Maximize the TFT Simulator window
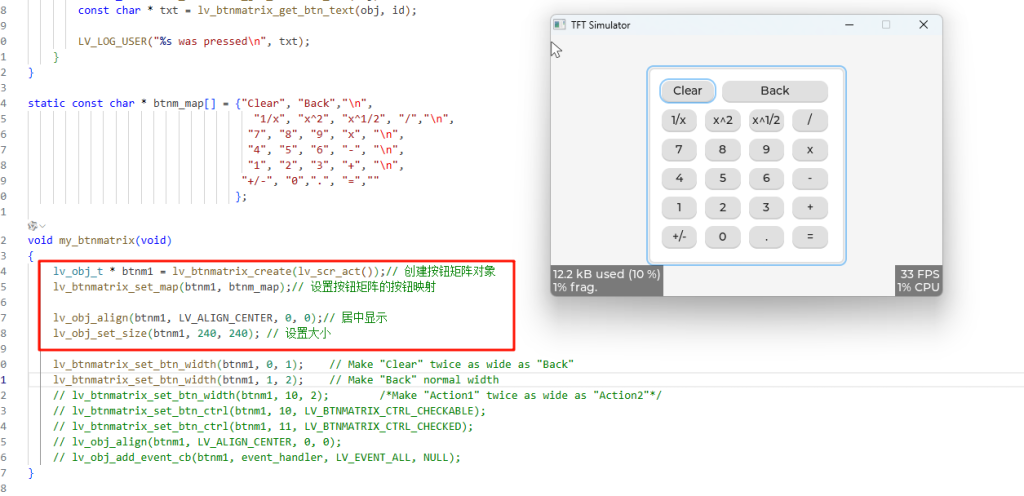1024x496 pixels. coord(886,25)
